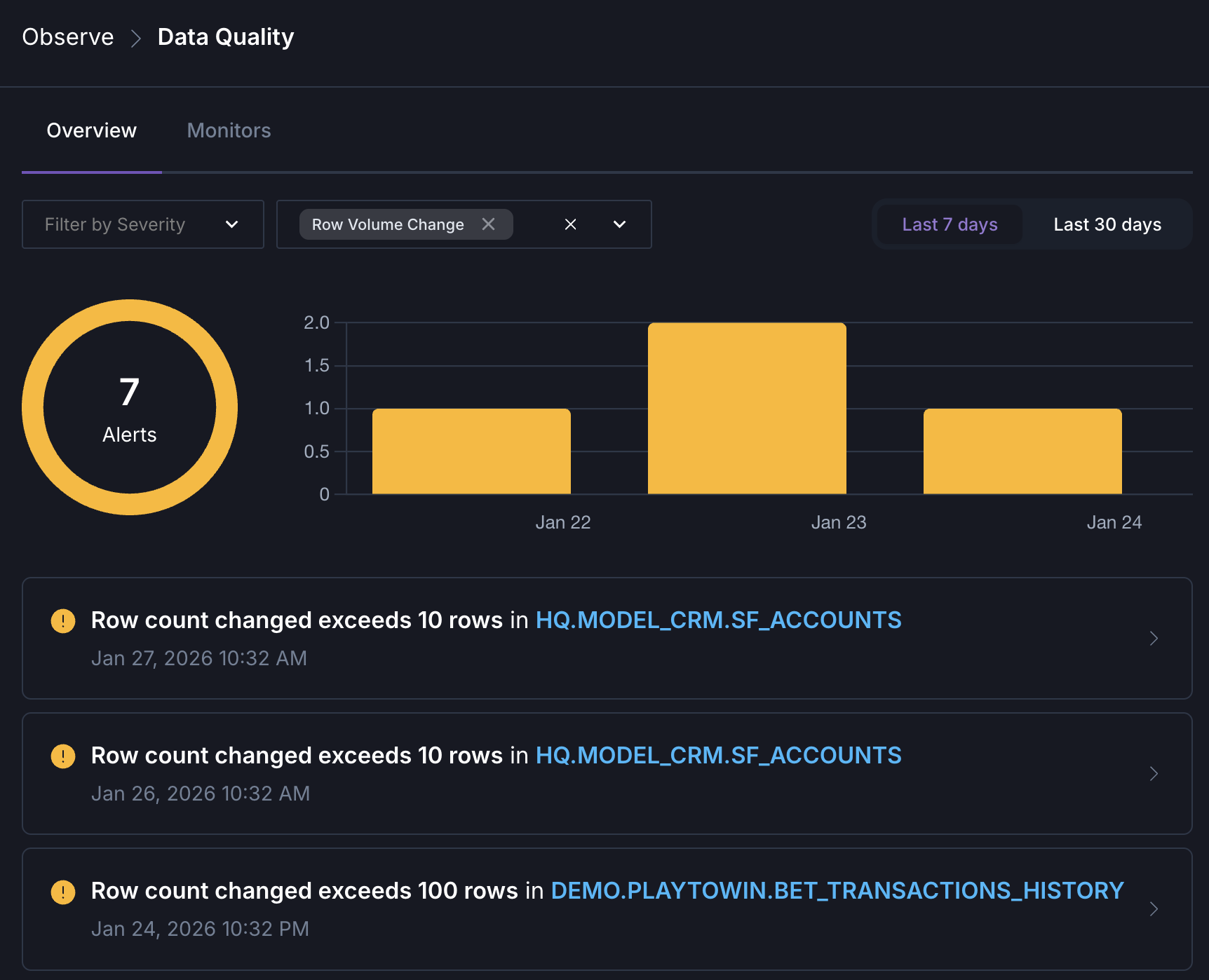1209x980 pixels.
Task: Open details chevron on the second SF_ACCOUNTS alert
Action: (x=1153, y=773)
